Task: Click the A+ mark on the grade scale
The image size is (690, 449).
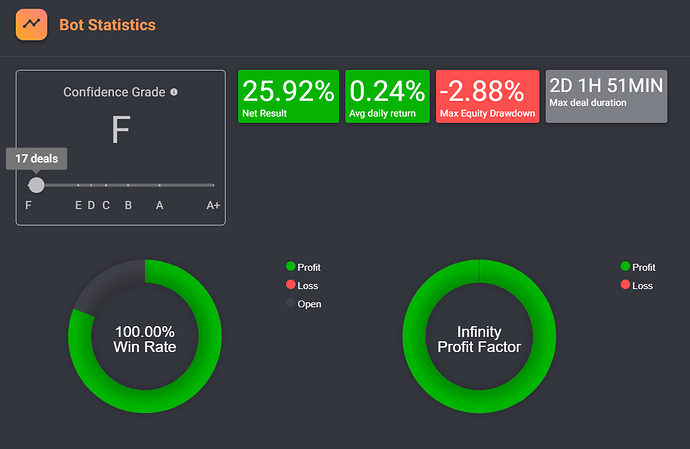Action: (213, 205)
